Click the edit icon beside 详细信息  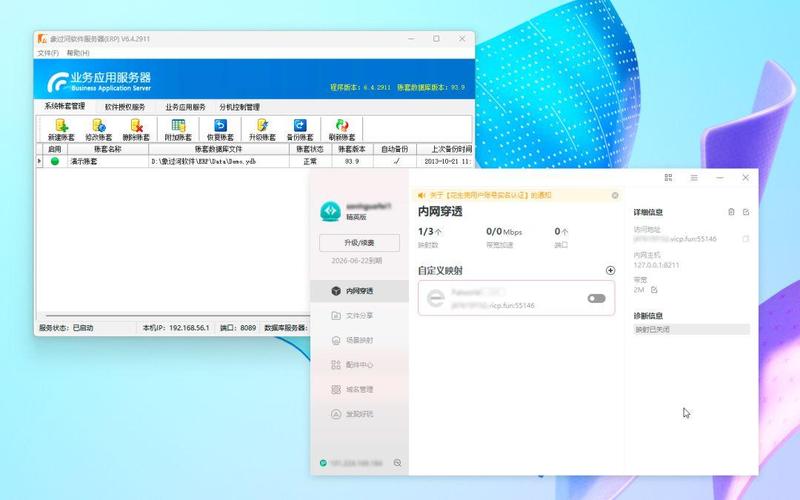[746, 212]
